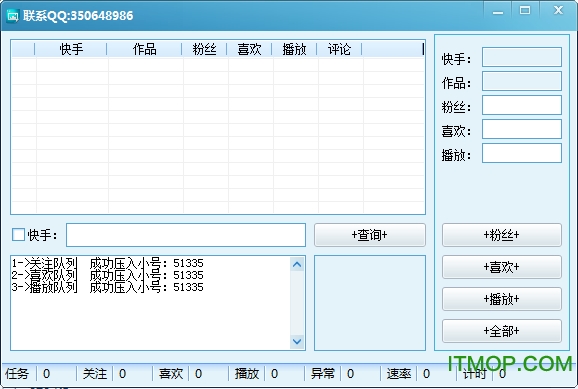578x389 pixels.
Task: Click the title text 联系QQ:350648986
Action: (x=78, y=16)
